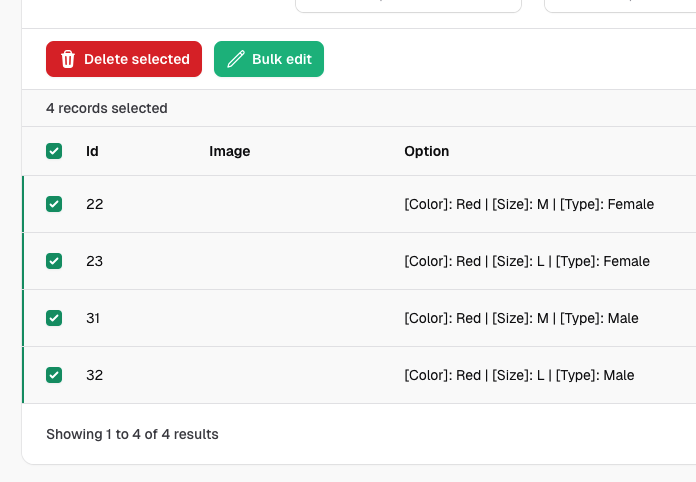
Task: Deselect the checkbox for record 22
Action: coord(54,204)
